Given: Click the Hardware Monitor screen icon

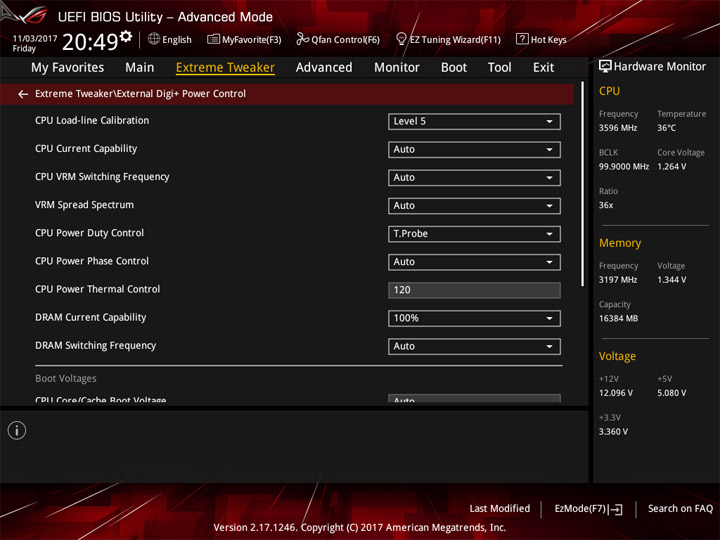Looking at the screenshot, I should 605,66.
